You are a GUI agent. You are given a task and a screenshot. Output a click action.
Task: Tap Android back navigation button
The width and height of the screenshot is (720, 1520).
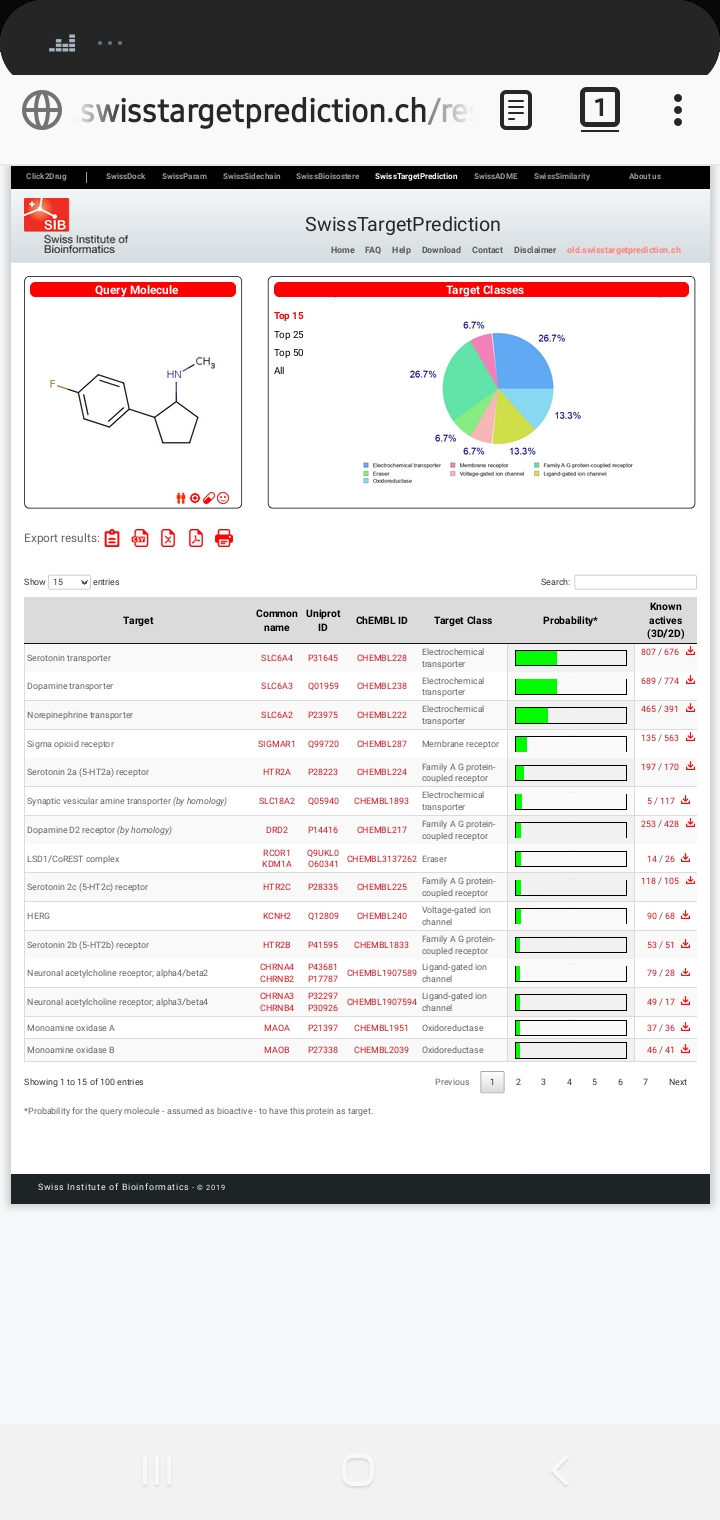[560, 1470]
